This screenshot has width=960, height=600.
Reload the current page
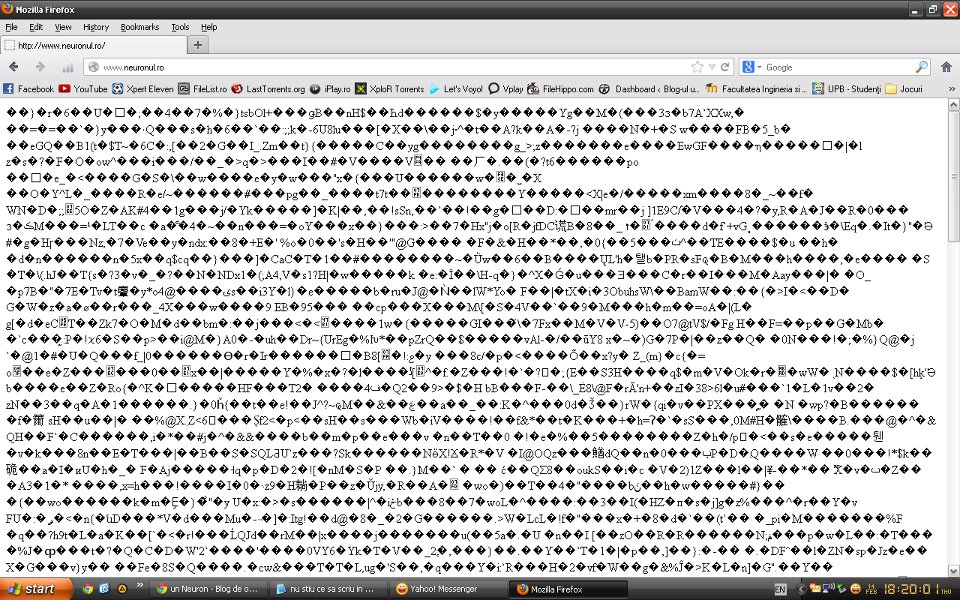point(725,67)
